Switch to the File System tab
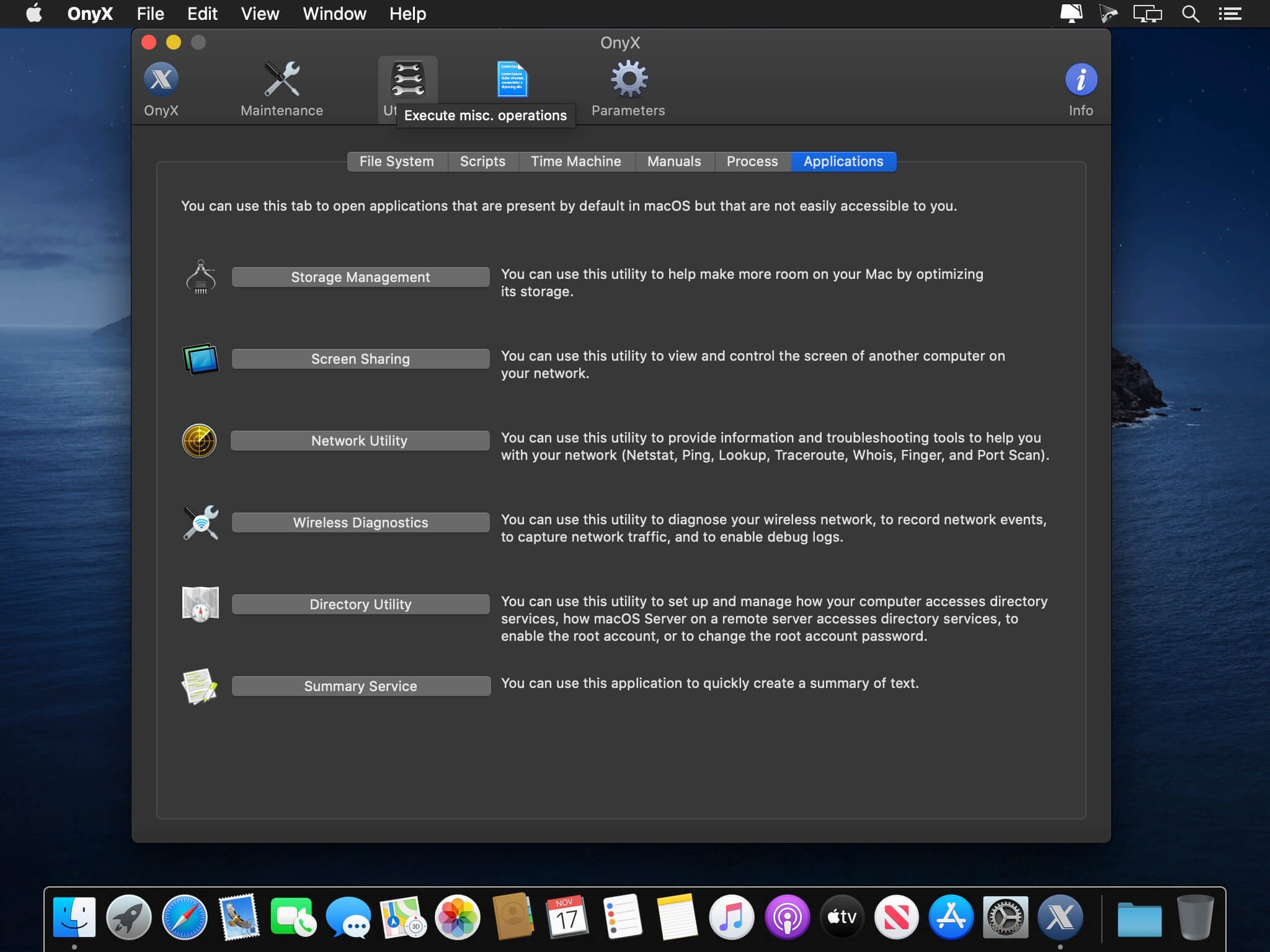Screen dimensions: 1270x952 pos(397,161)
